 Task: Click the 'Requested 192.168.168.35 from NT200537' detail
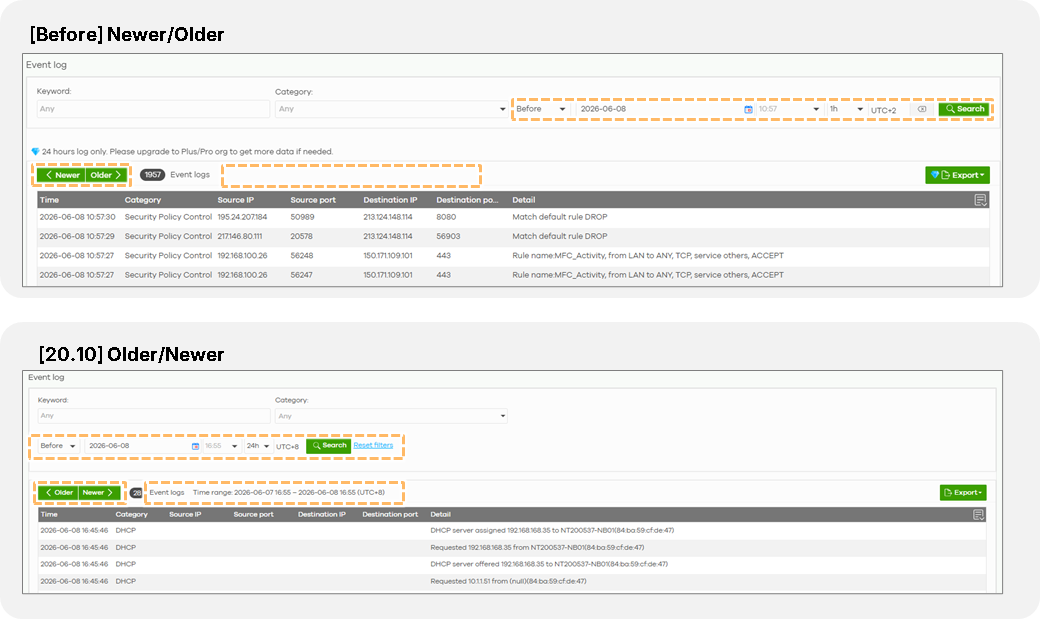pyautogui.click(x=537, y=547)
